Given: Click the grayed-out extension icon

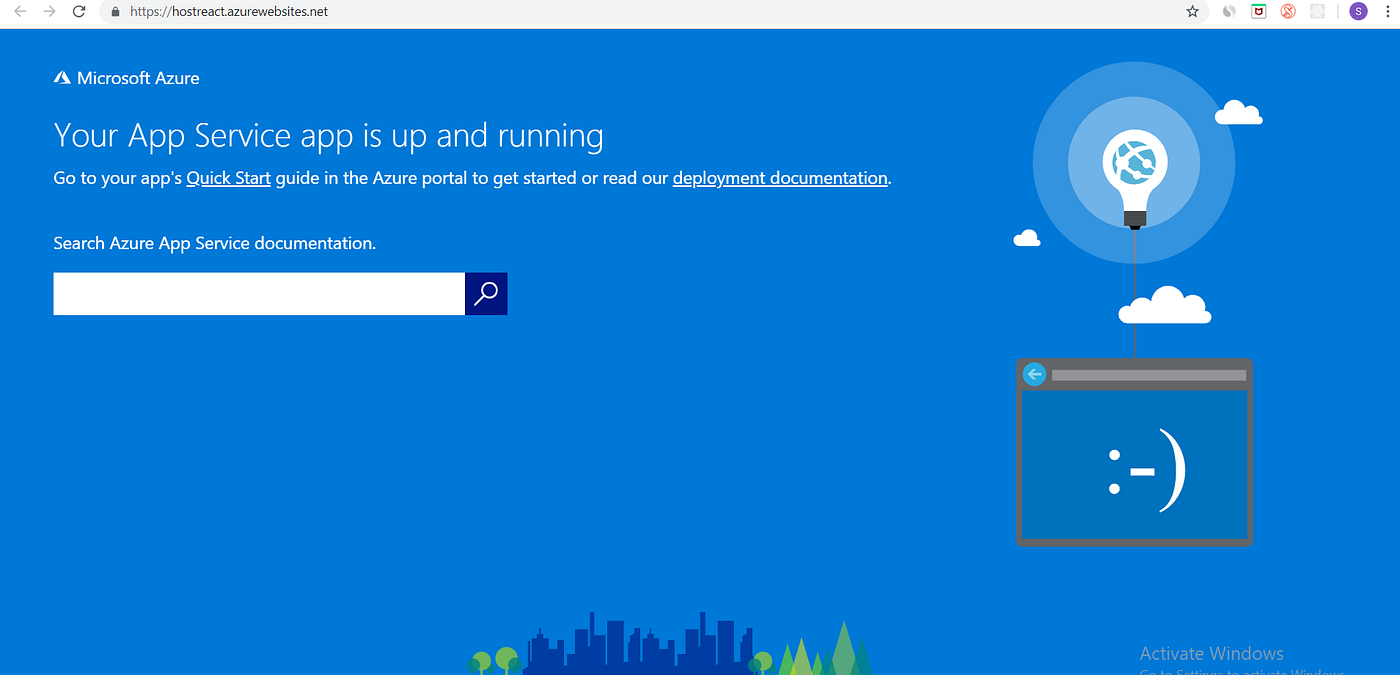Looking at the screenshot, I should (x=1317, y=11).
